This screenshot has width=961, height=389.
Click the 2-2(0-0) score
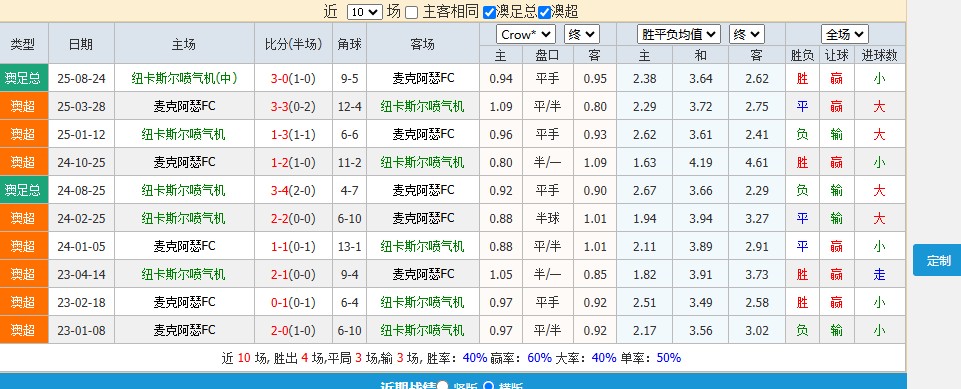293,218
